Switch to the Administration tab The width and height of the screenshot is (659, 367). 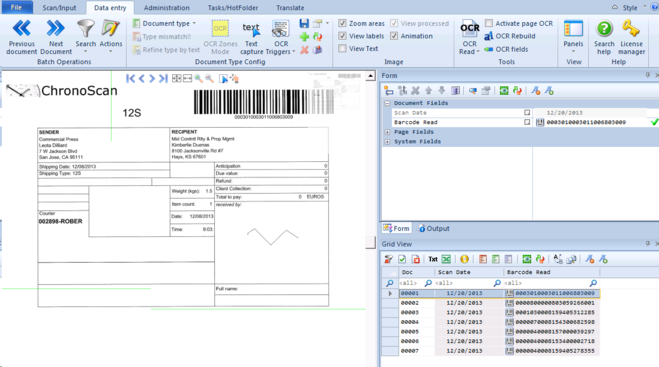(166, 8)
